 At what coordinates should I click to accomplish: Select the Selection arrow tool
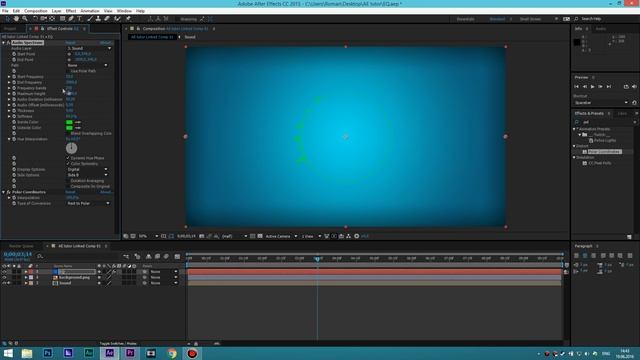(8, 19)
